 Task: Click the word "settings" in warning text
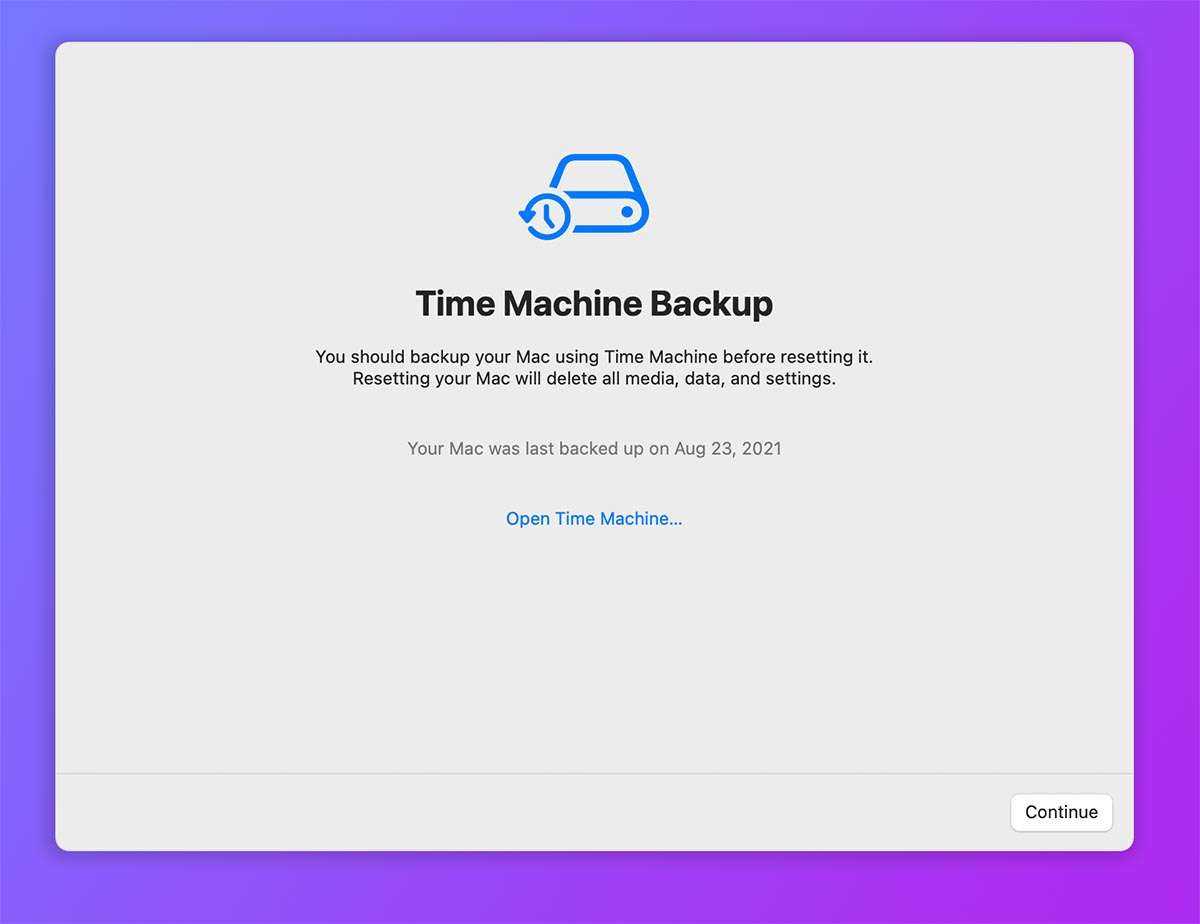pyautogui.click(x=800, y=380)
